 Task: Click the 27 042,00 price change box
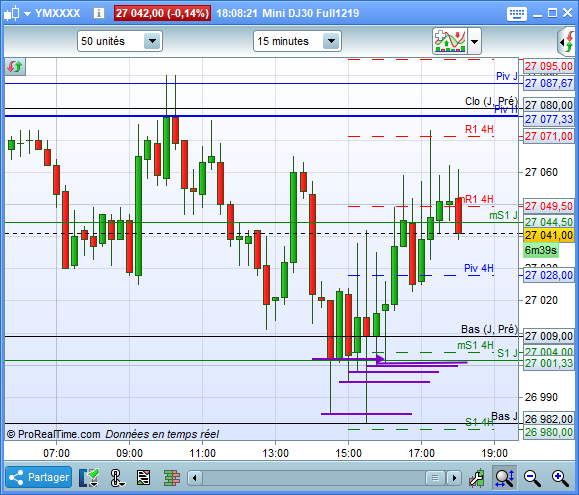point(162,13)
